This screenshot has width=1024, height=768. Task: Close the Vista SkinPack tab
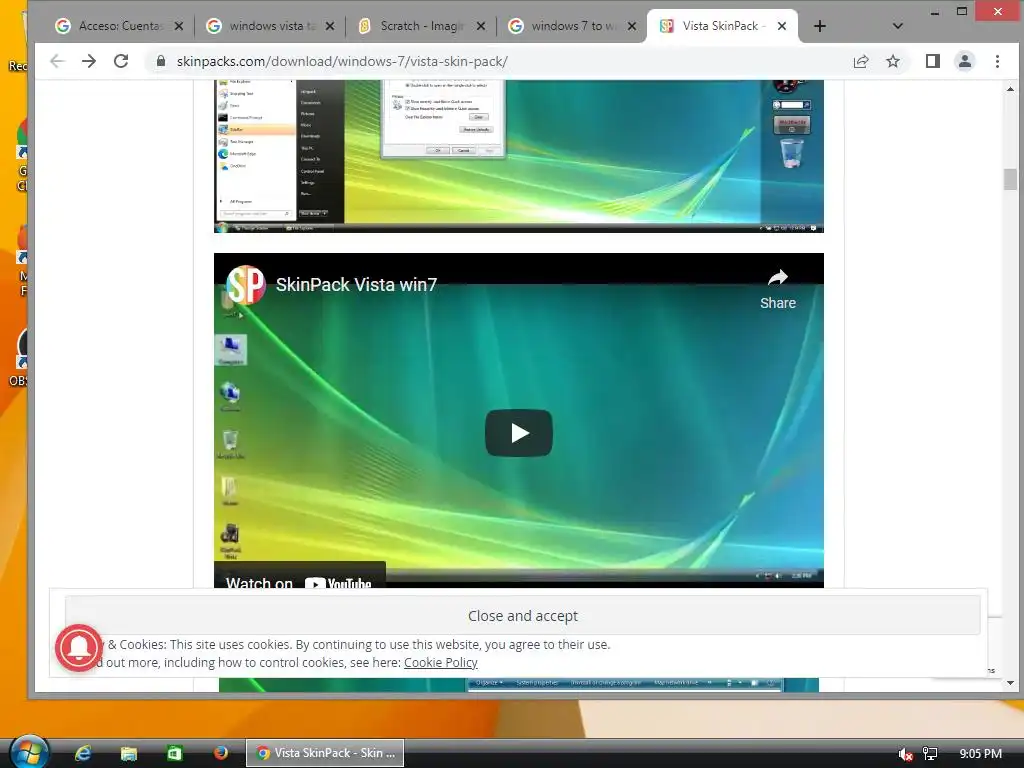point(782,26)
